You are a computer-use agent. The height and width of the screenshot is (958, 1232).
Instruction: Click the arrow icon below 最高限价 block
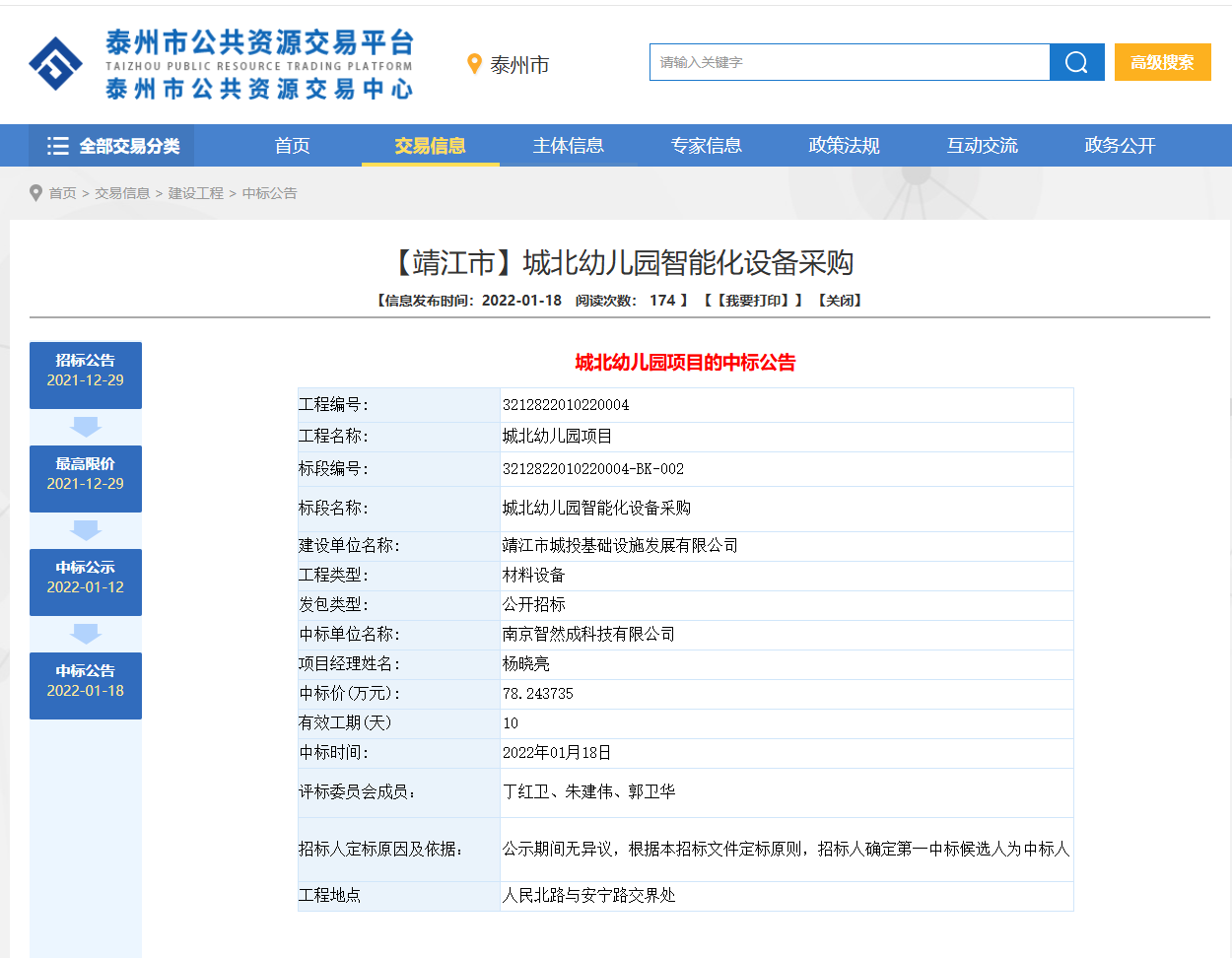[85, 529]
